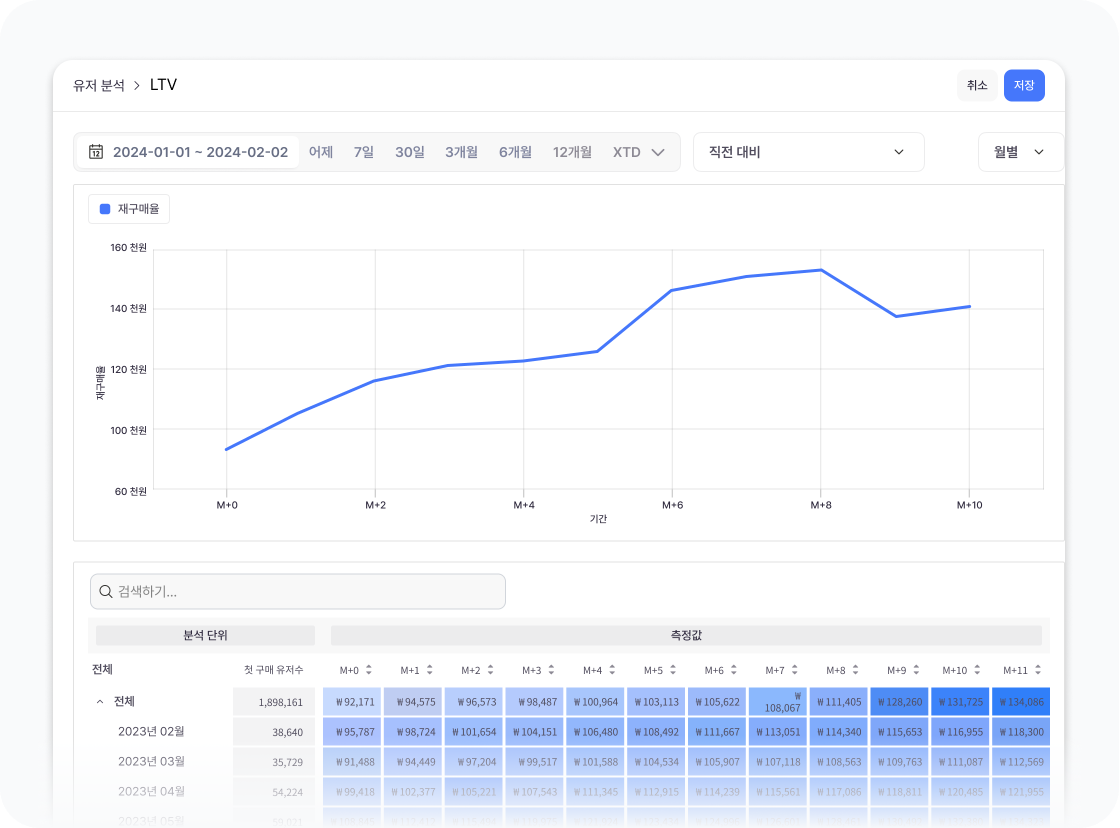Open the 월별 interval dropdown

tap(1020, 152)
